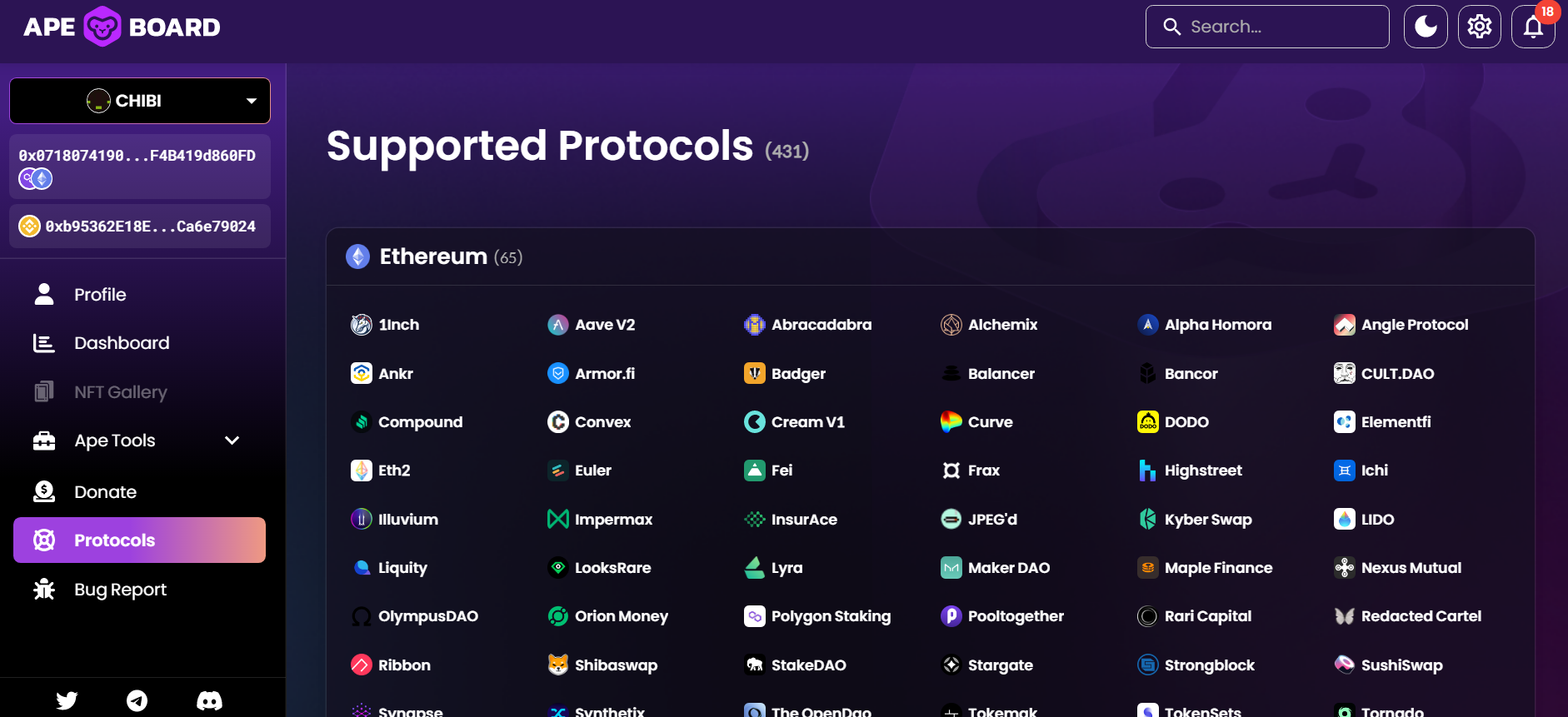The width and height of the screenshot is (1568, 717).
Task: Open the Orion Money protocol link
Action: point(607,616)
